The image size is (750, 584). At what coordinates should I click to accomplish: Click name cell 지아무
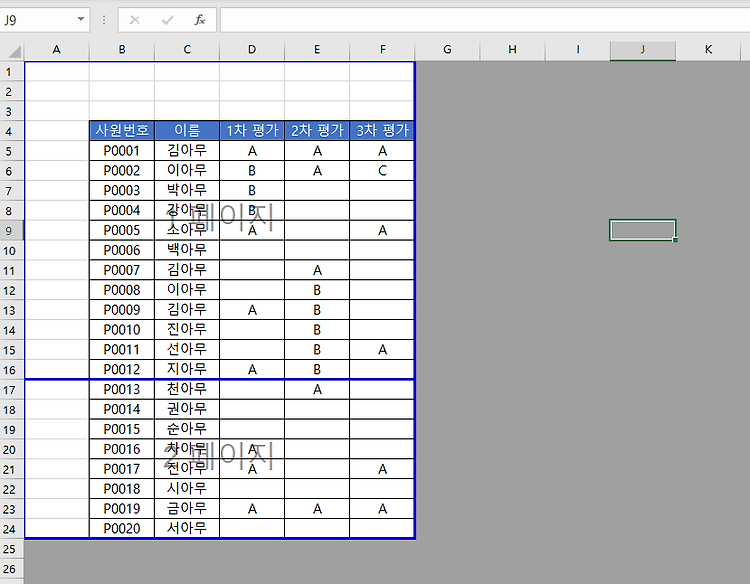click(x=187, y=369)
